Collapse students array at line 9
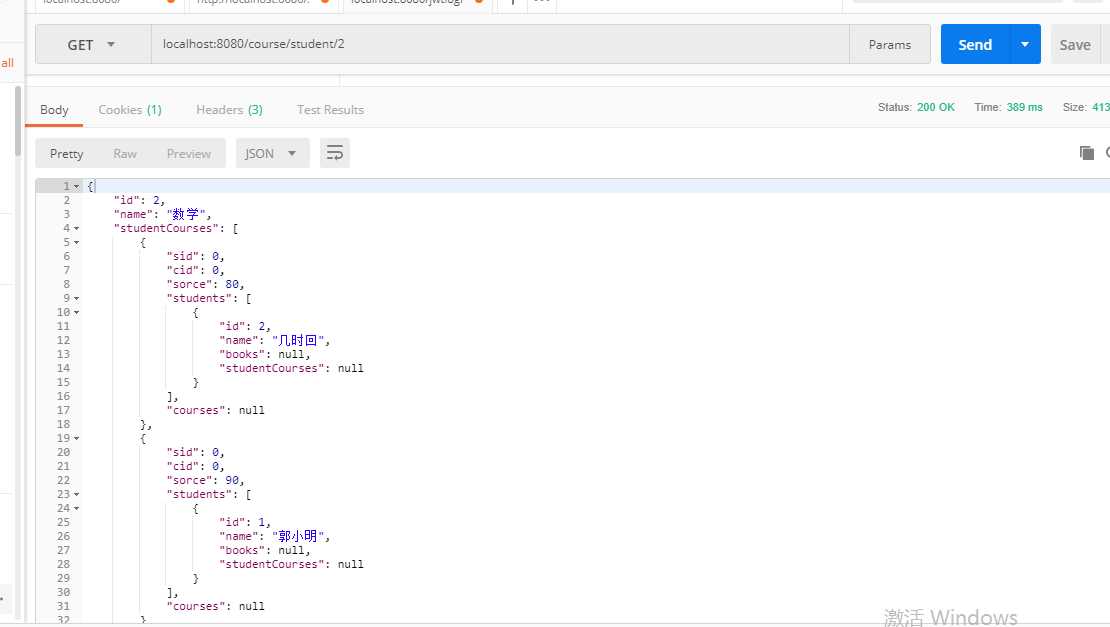 tap(76, 299)
